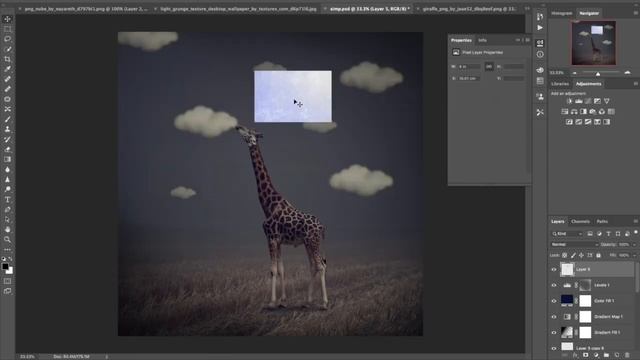Open the Layers panel menu
This screenshot has width=640, height=360.
tap(636, 221)
